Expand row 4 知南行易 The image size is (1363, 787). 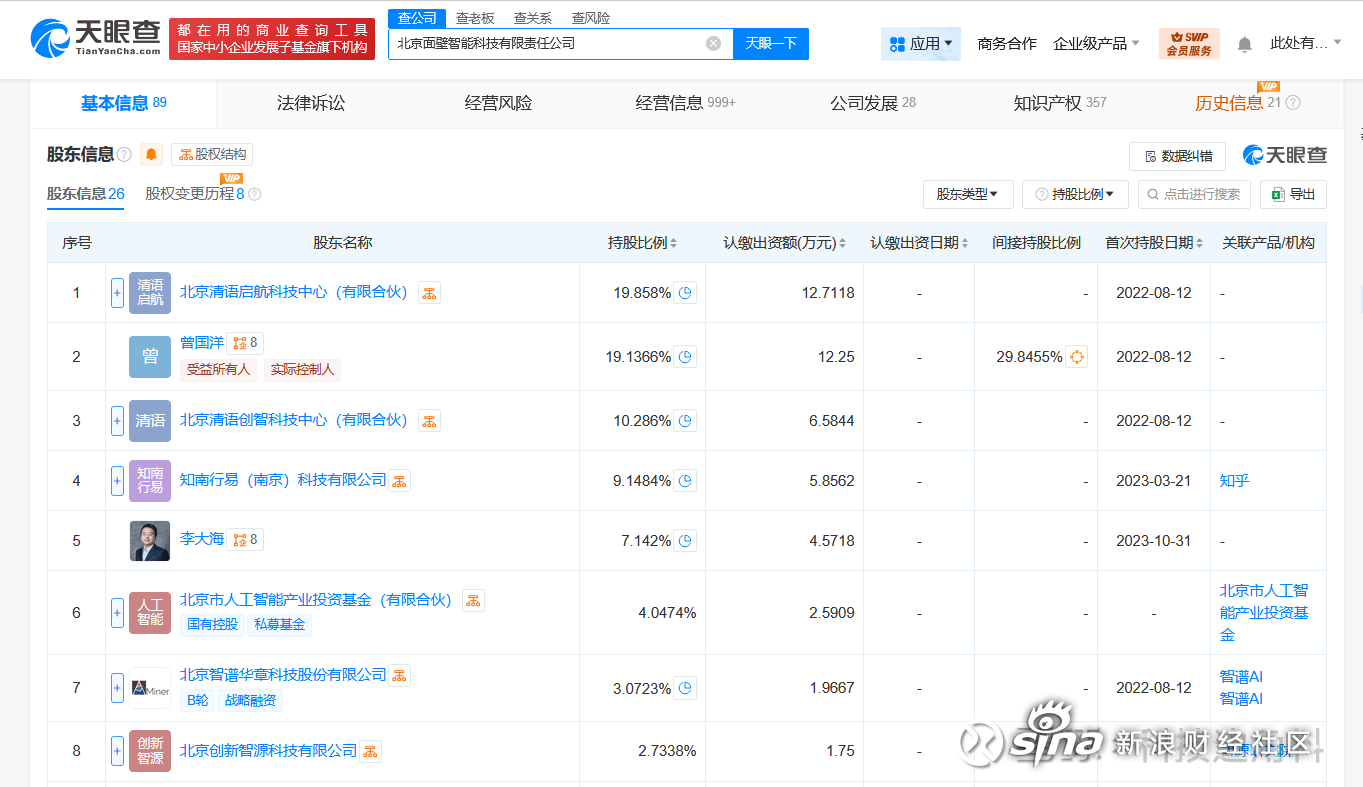point(117,481)
